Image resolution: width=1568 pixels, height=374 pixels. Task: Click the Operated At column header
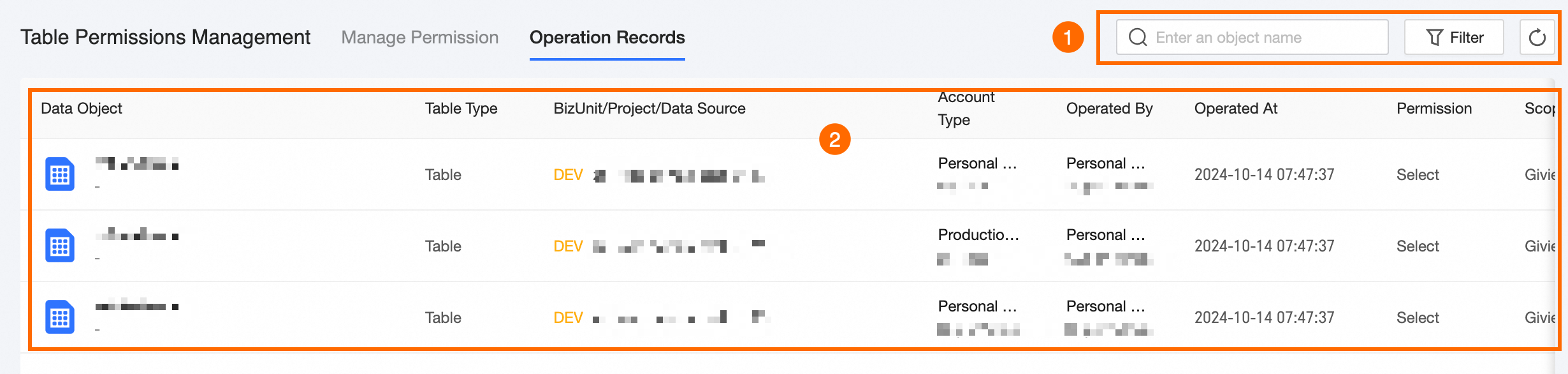[x=1235, y=108]
